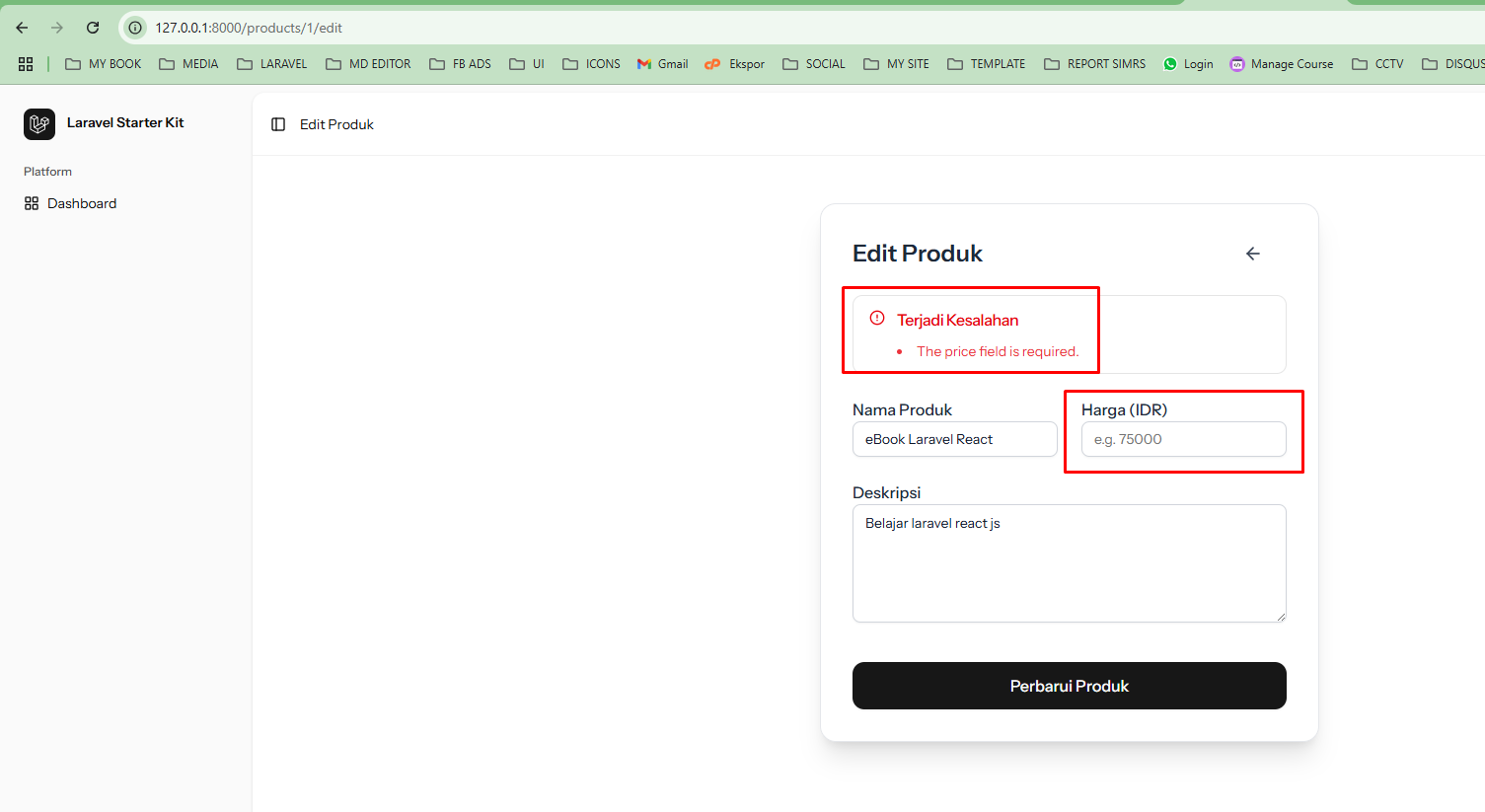Toggle the sidebar with the panel icon near Edit Produk
Image resolution: width=1485 pixels, height=812 pixels.
tap(277, 123)
